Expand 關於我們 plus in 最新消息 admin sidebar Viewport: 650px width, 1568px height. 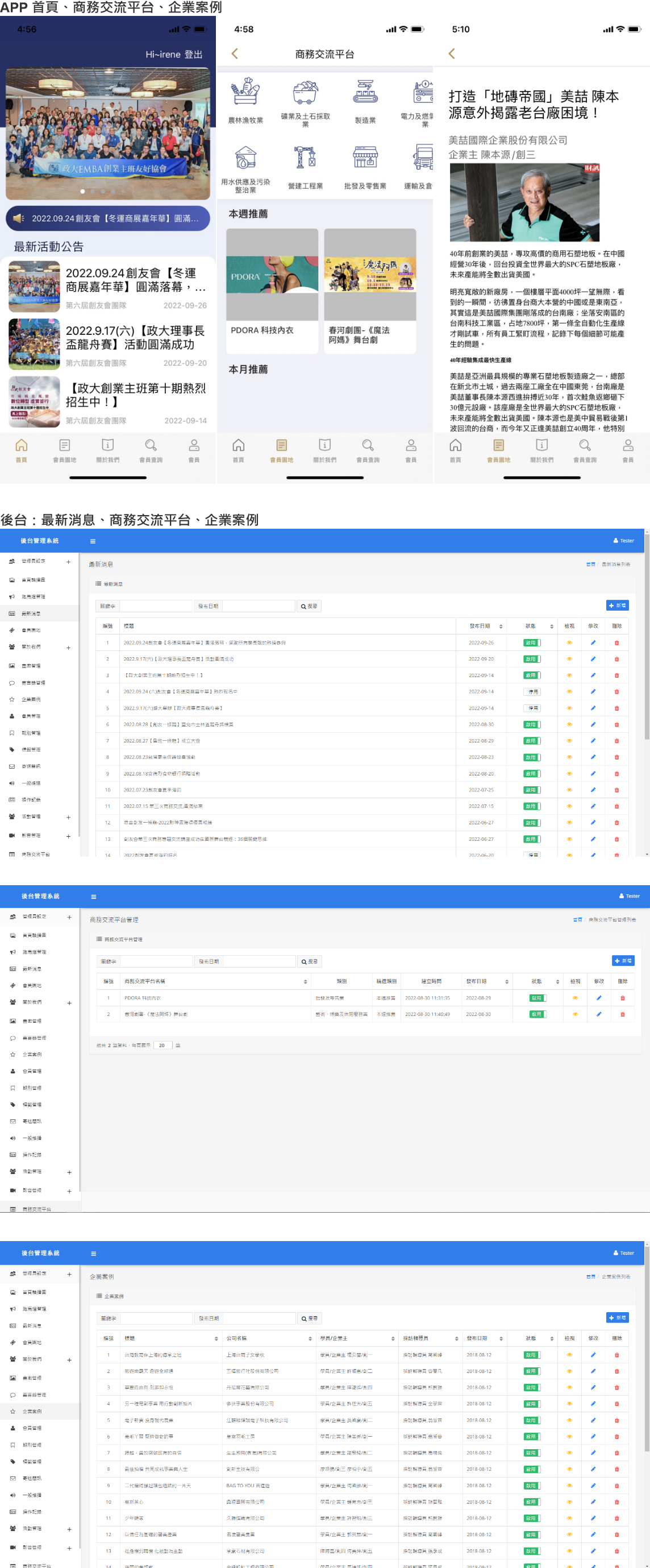click(69, 648)
